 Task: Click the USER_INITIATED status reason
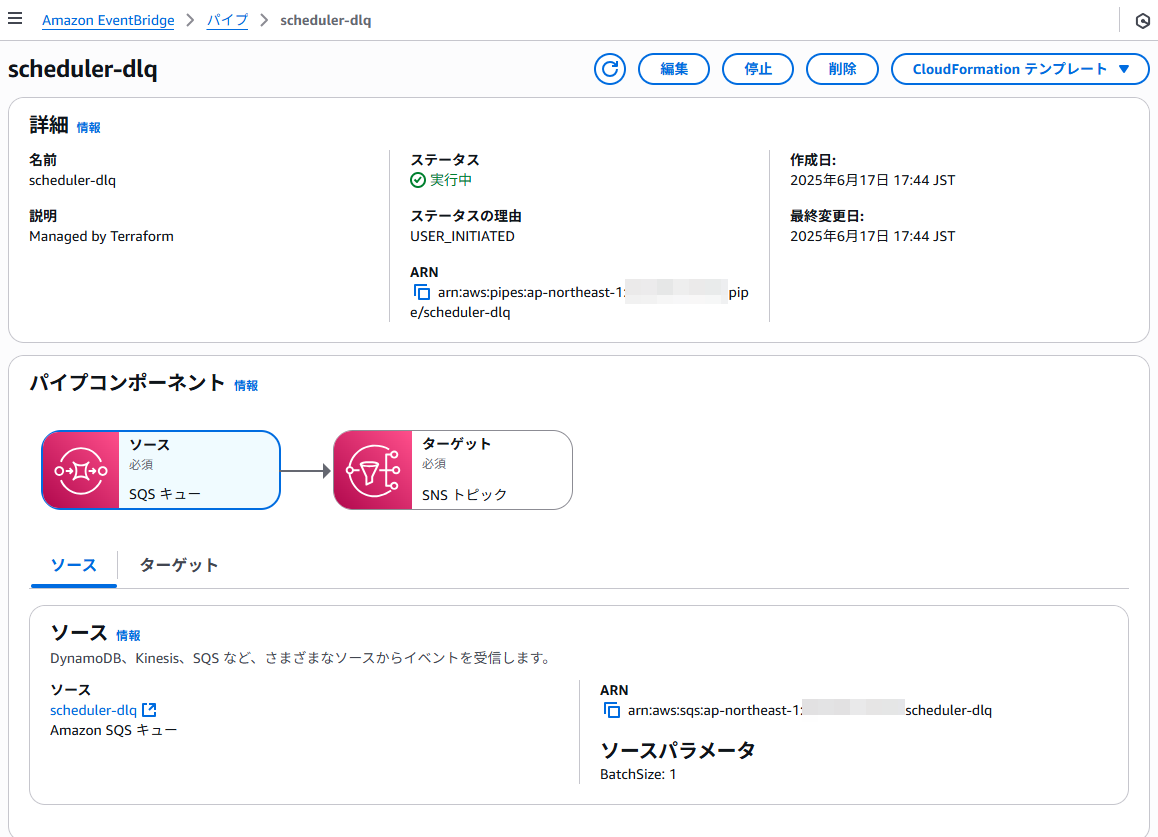(x=462, y=236)
